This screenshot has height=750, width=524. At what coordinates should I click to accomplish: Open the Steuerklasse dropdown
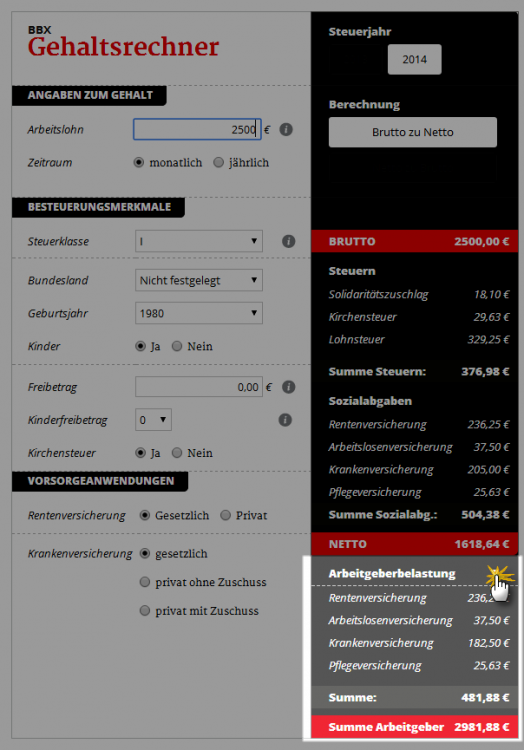(x=199, y=241)
